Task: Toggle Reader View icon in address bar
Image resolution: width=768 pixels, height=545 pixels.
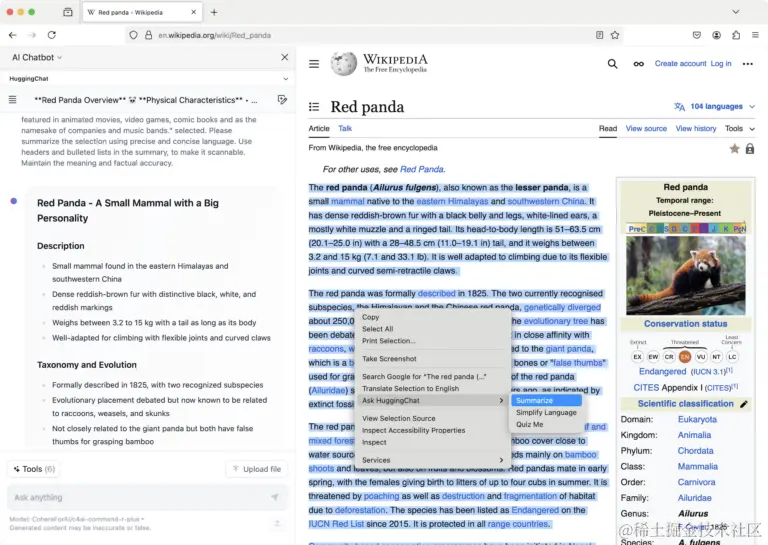Action: click(x=599, y=35)
